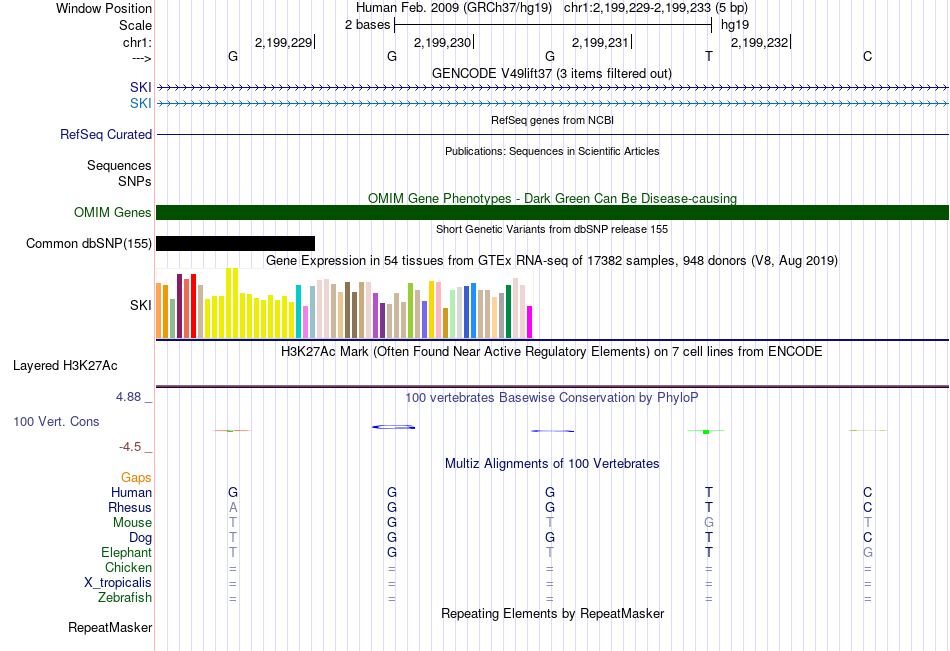This screenshot has height=651, width=950.
Task: Click the X_tropicalis species label
Action: [118, 583]
